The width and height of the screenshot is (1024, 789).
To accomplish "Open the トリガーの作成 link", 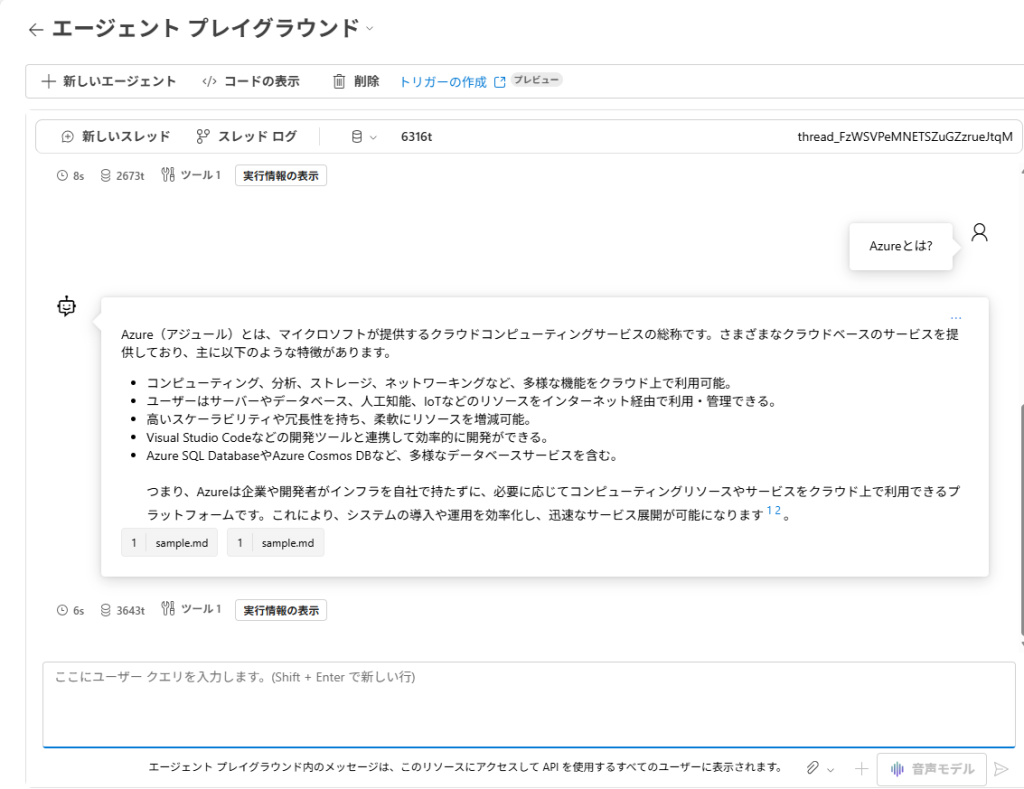I will (x=443, y=82).
